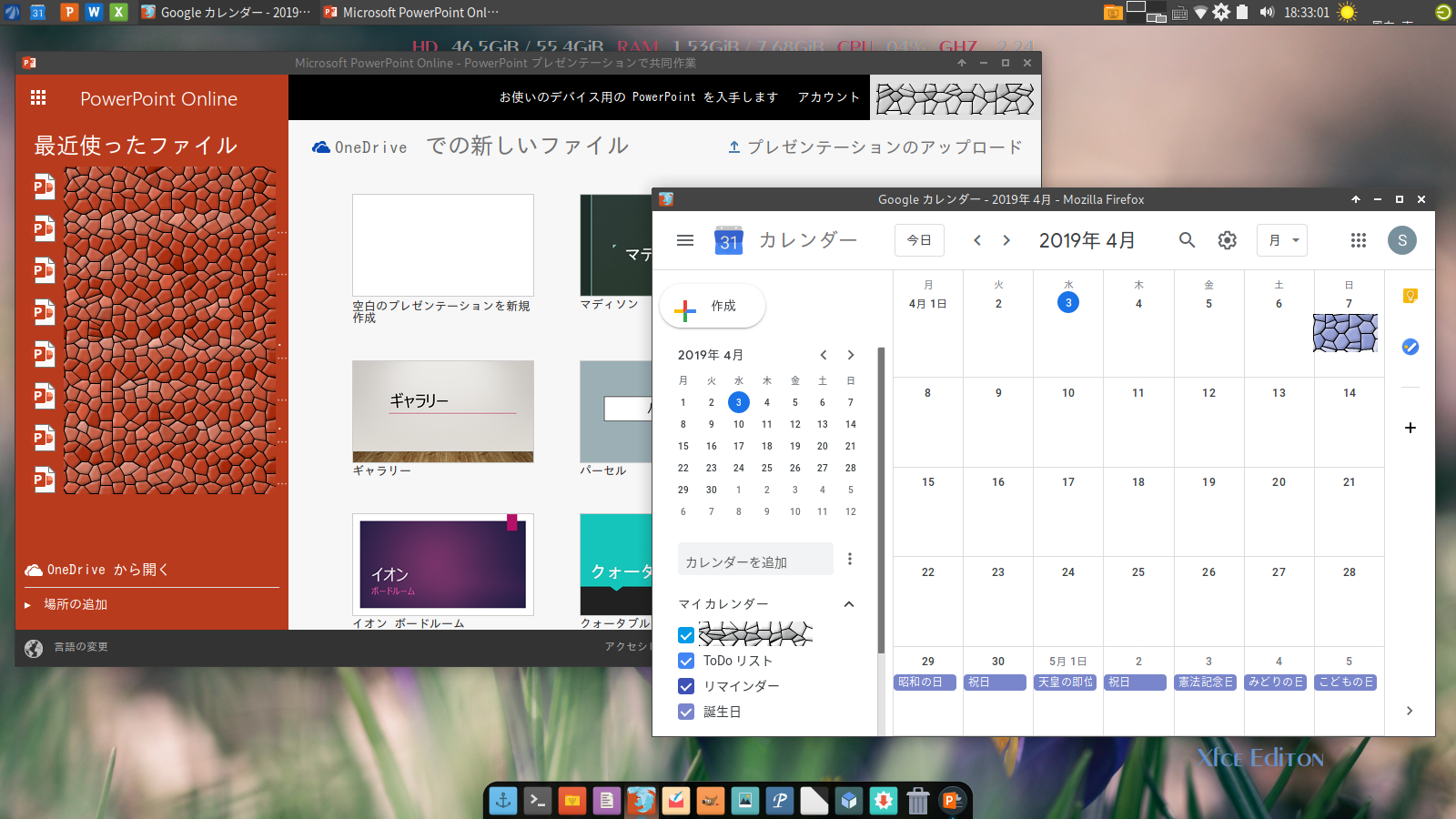Select date 24 in the mini calendar
This screenshot has height=819, width=1456.
[x=739, y=468]
